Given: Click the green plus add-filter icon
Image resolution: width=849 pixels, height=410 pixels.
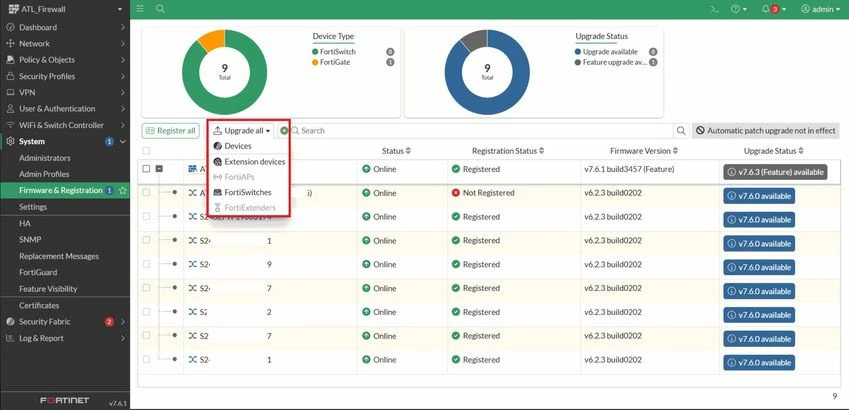Looking at the screenshot, I should [284, 131].
